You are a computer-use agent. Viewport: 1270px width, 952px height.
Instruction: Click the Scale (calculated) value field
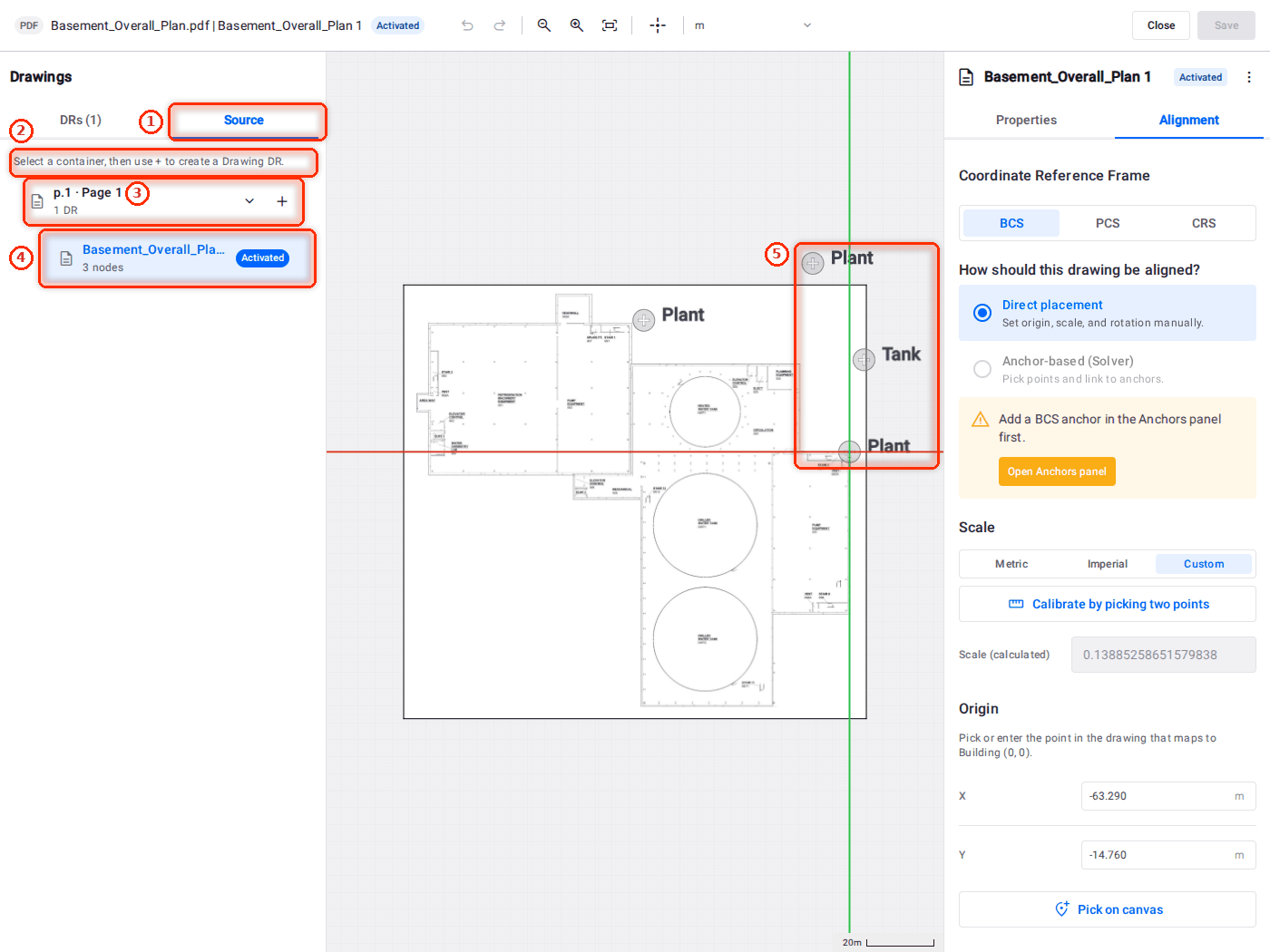[1164, 655]
